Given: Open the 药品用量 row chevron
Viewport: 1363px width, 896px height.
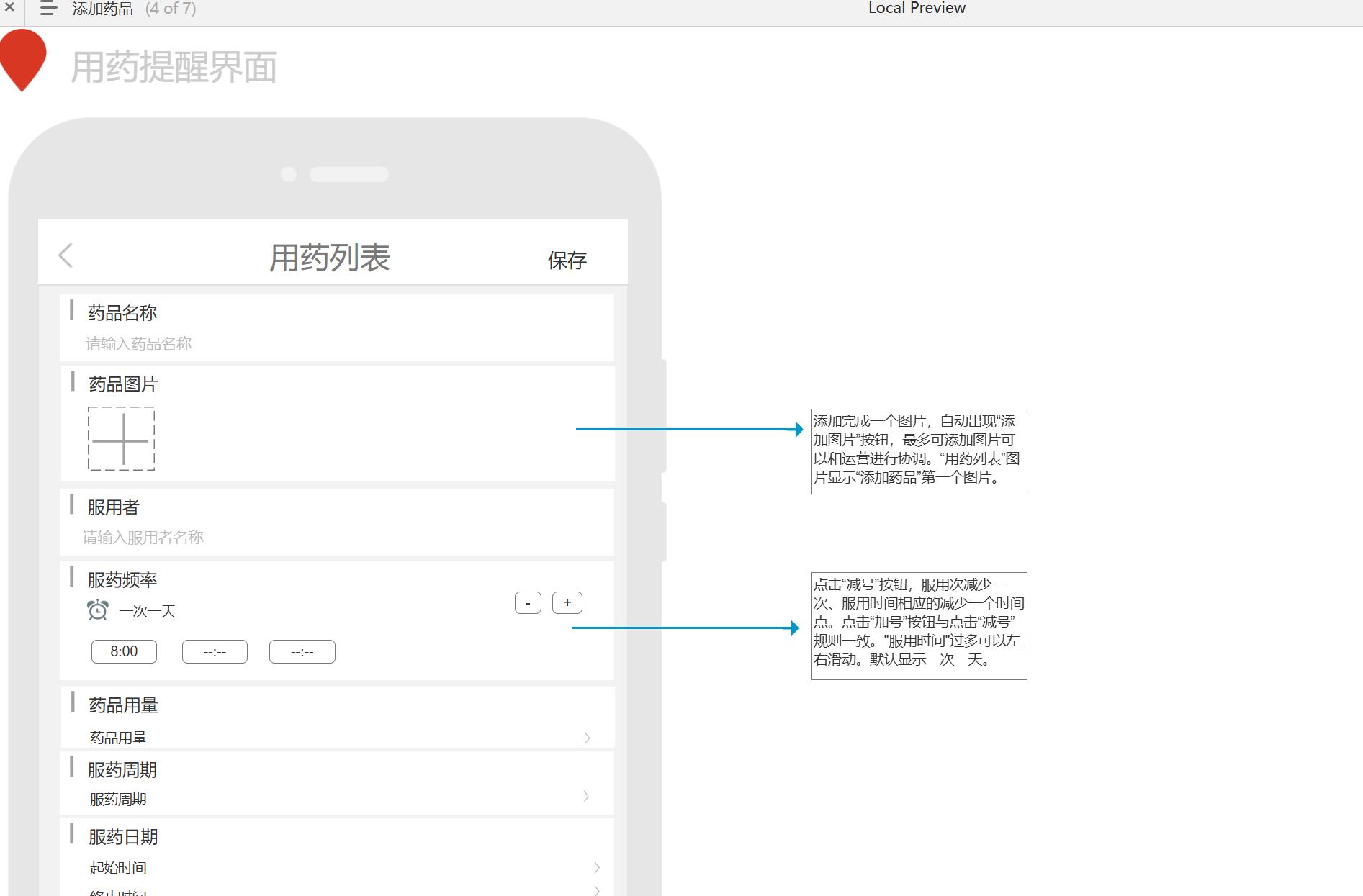Looking at the screenshot, I should click(587, 738).
